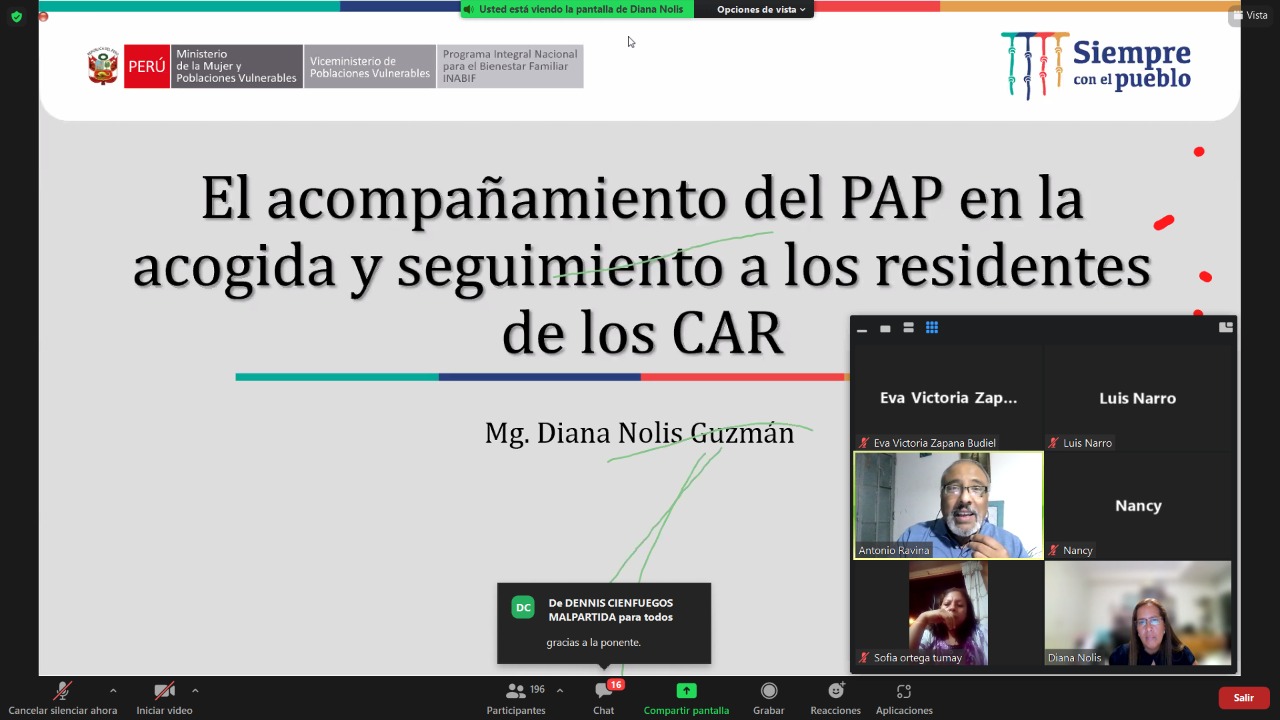Select grid view in video panel
The width and height of the screenshot is (1280, 720).
pos(932,328)
